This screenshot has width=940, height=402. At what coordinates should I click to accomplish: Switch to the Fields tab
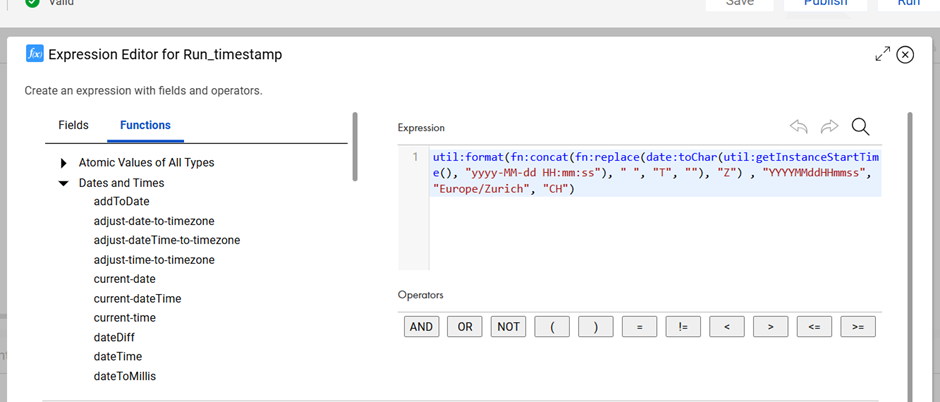tap(73, 125)
